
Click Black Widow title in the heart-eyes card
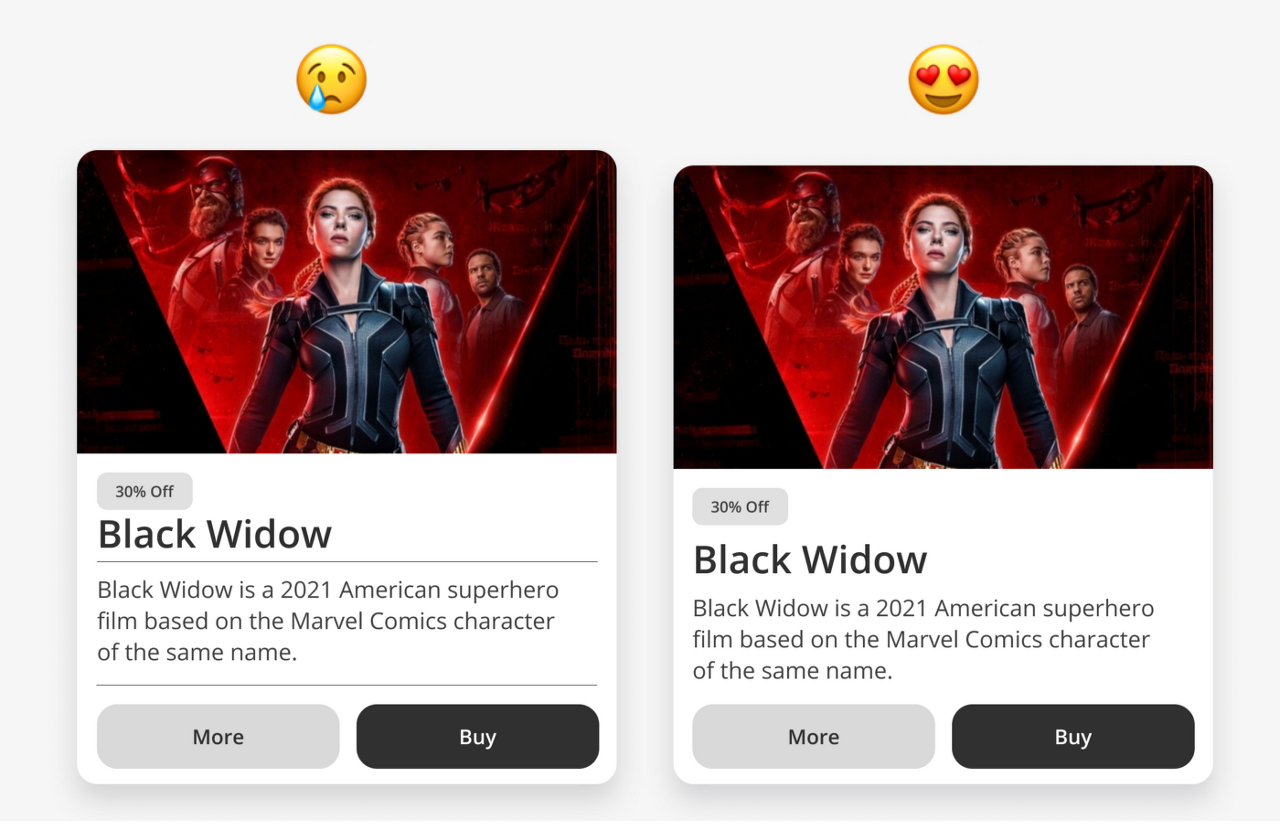810,559
